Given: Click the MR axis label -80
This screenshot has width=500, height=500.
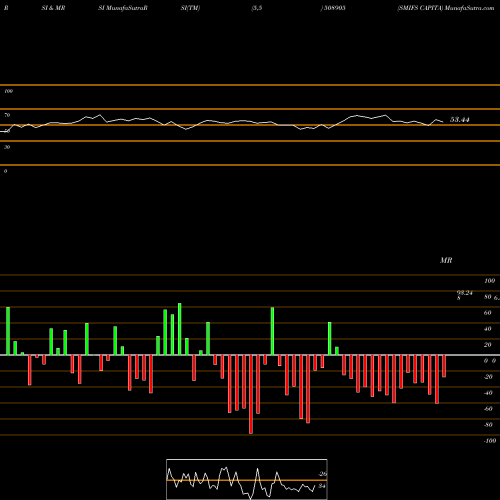Looking at the screenshot, I should (x=488, y=425).
